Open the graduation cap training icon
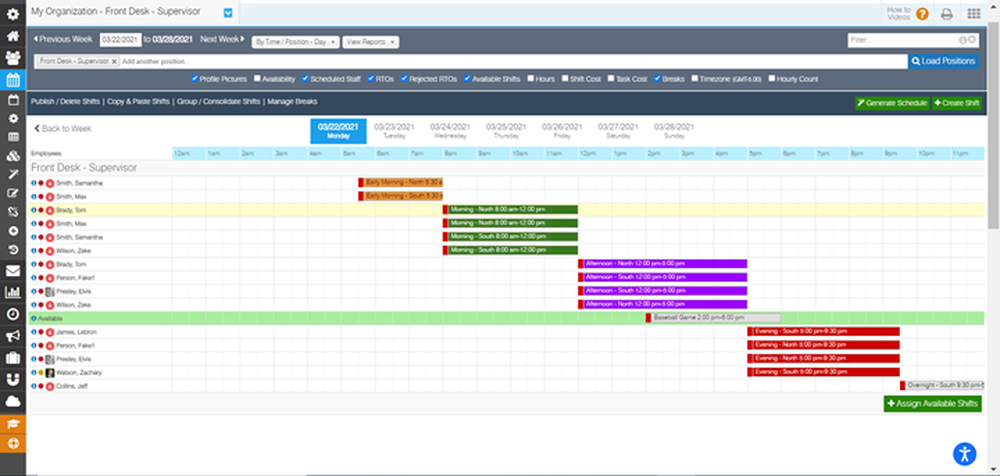The width and height of the screenshot is (1000, 476). [x=13, y=424]
